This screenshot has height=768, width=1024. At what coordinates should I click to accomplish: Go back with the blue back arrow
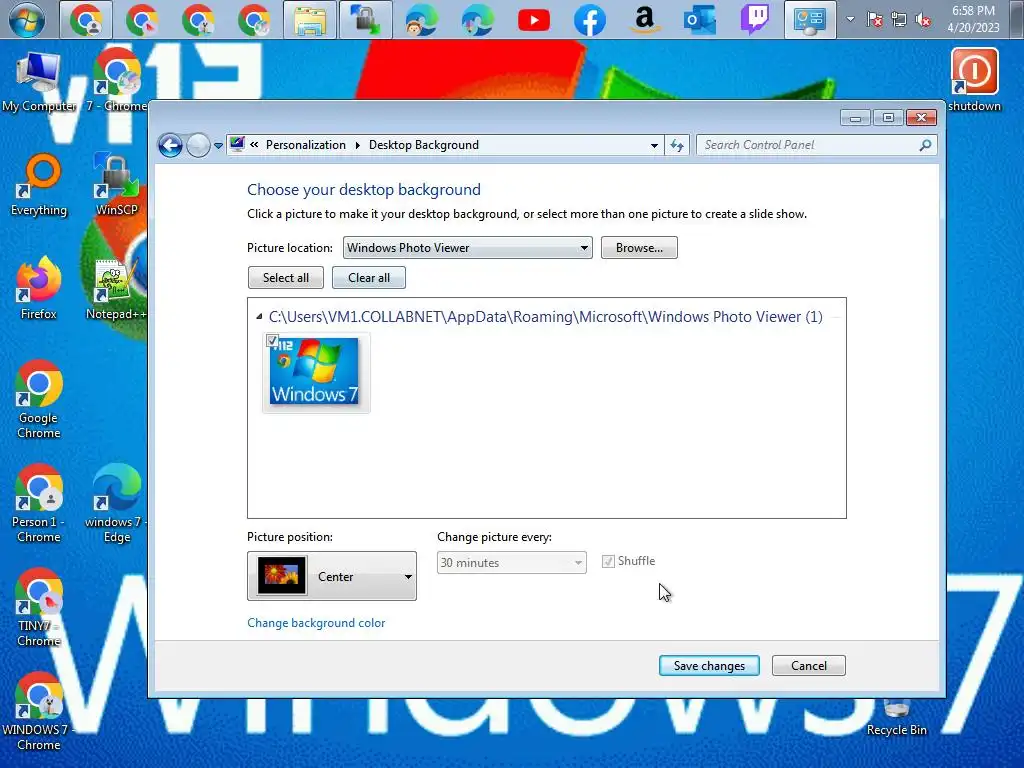pos(170,145)
